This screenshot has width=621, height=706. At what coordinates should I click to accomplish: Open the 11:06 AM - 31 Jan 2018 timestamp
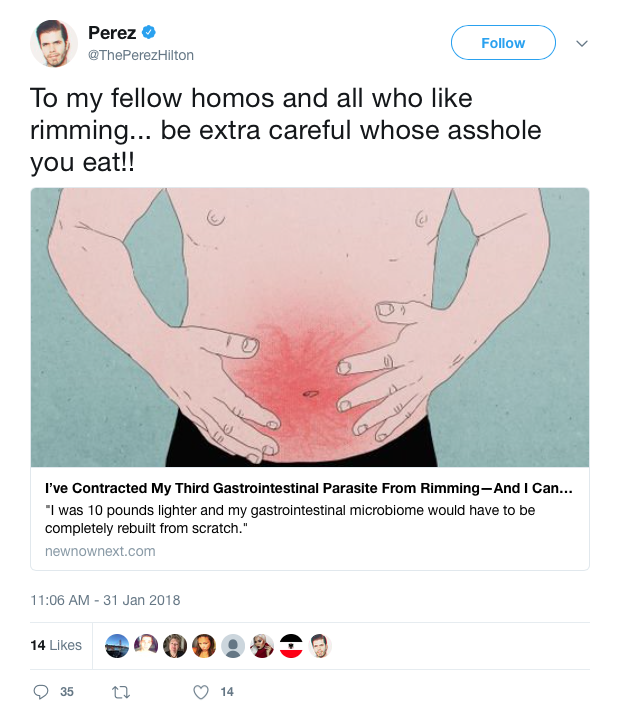point(105,600)
